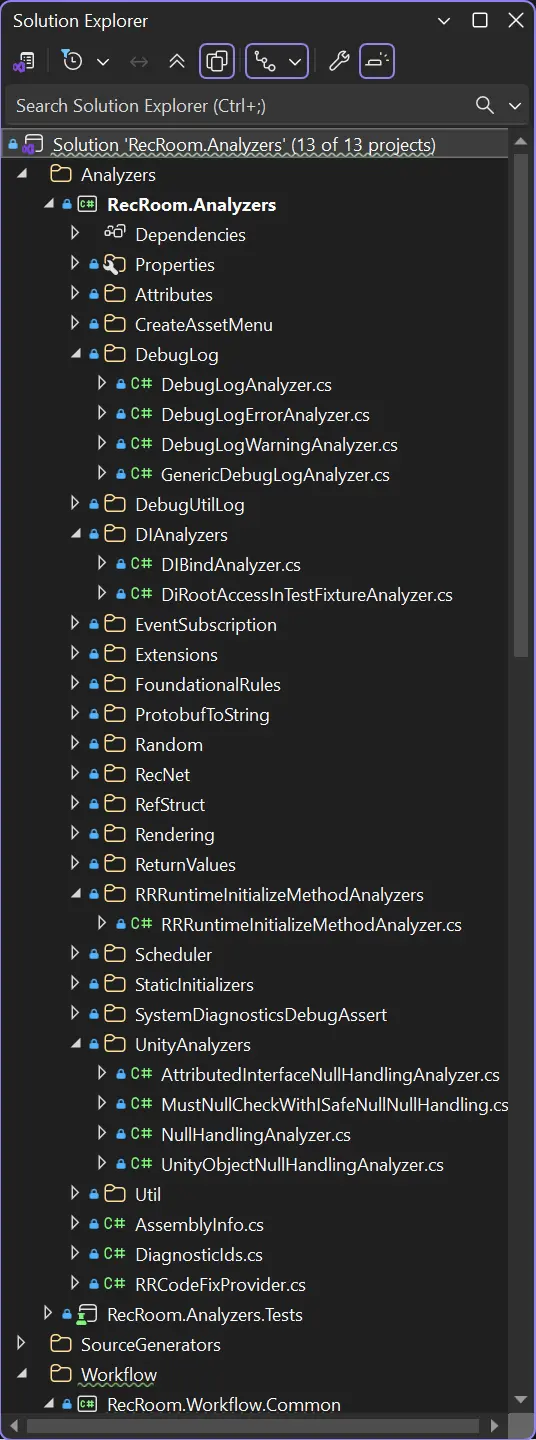Select the FoundationalRules folder
Image resolution: width=536 pixels, height=1440 pixels.
pyautogui.click(x=208, y=685)
